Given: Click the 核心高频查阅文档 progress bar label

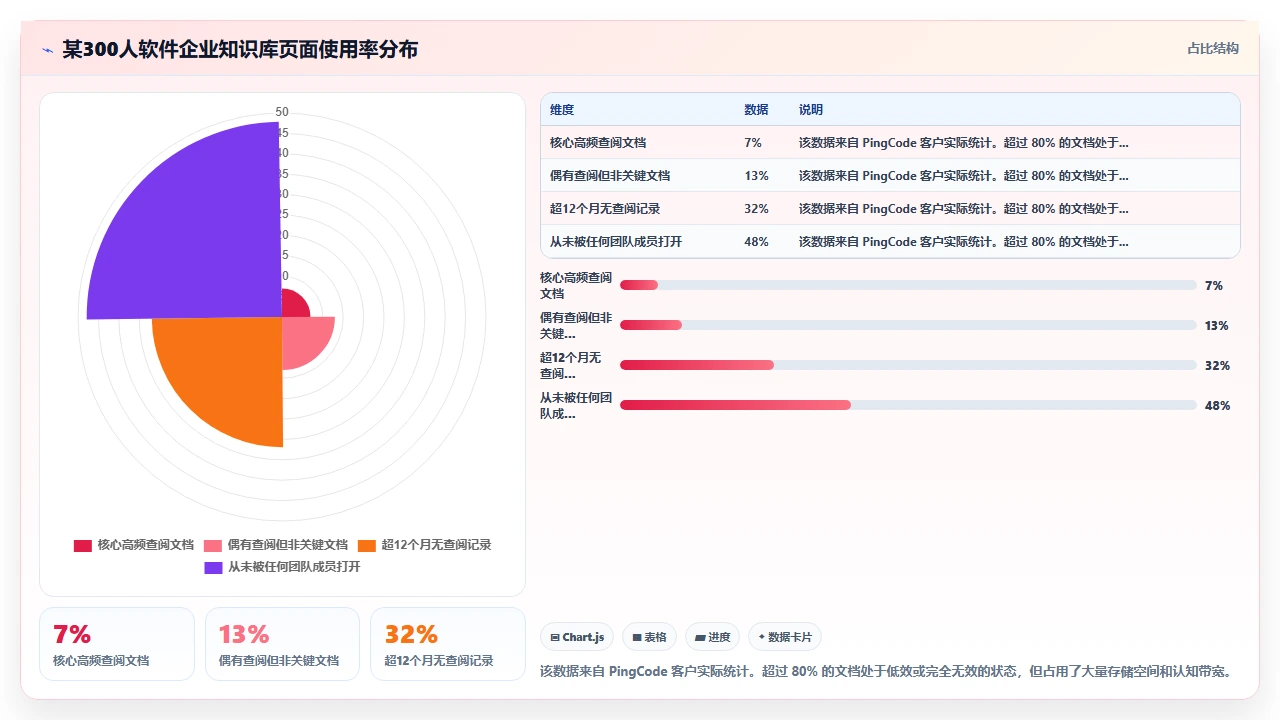Looking at the screenshot, I should point(576,285).
